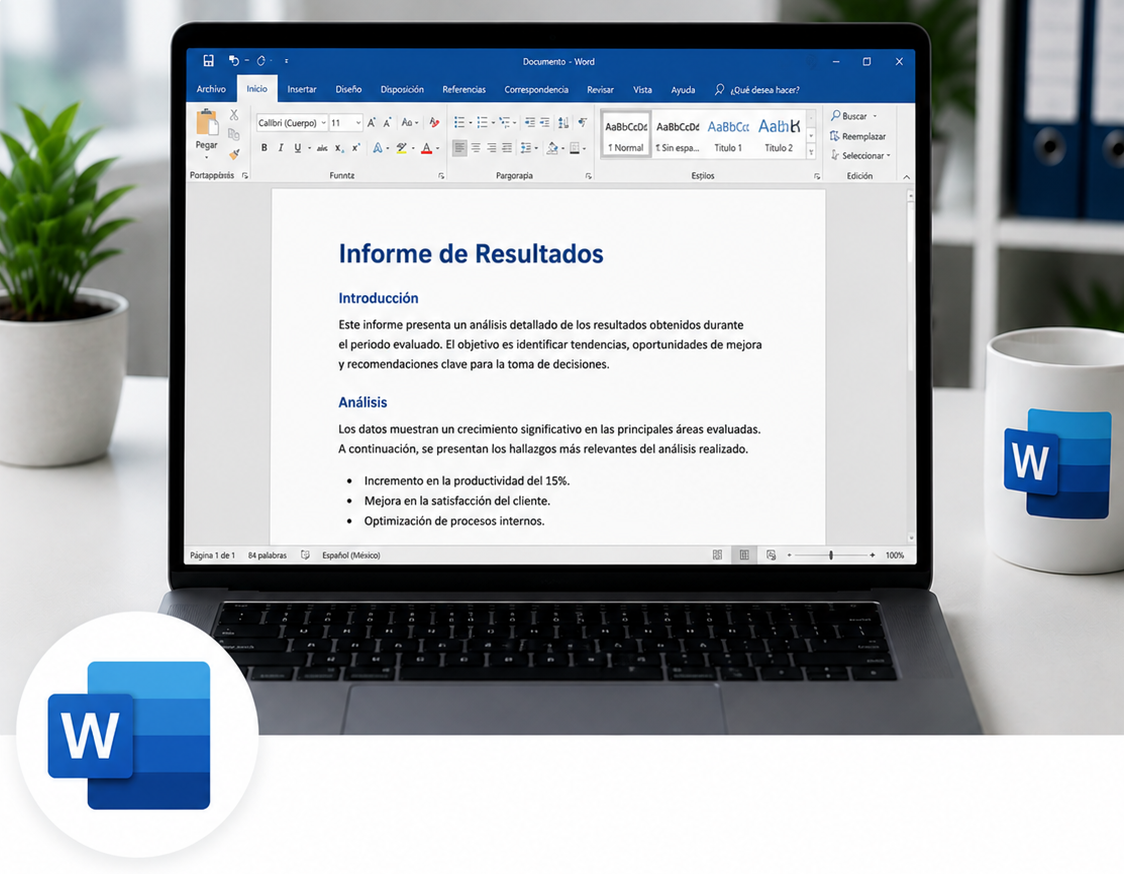The width and height of the screenshot is (1124, 874).
Task: Click the Undo arrow in the quick access toolbar
Action: (234, 61)
